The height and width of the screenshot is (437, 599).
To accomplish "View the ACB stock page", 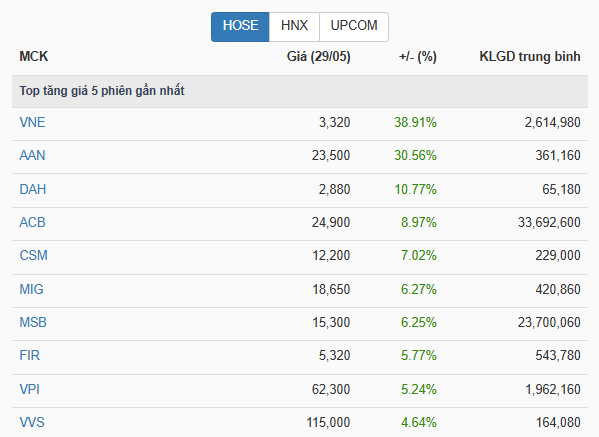I will click(32, 222).
